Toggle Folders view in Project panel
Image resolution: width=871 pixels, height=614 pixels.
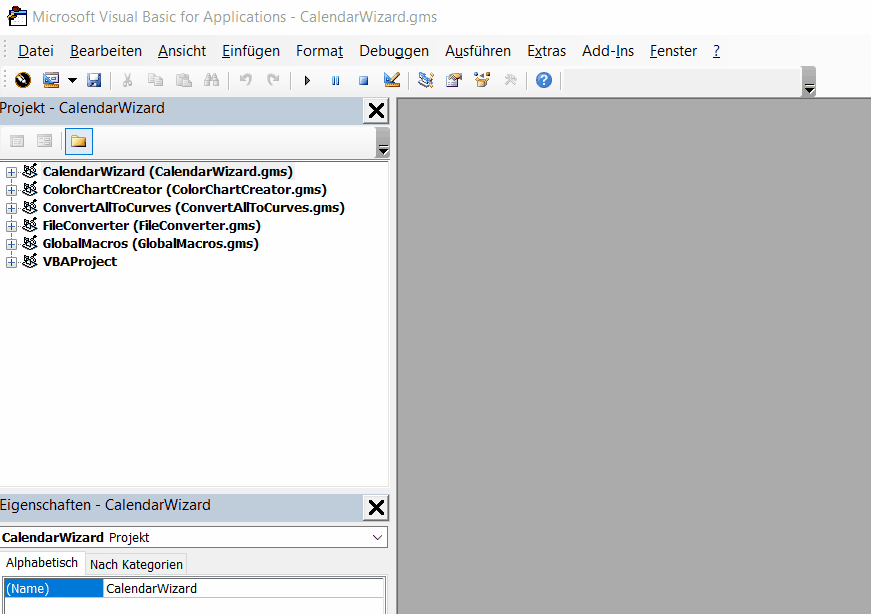click(x=79, y=141)
